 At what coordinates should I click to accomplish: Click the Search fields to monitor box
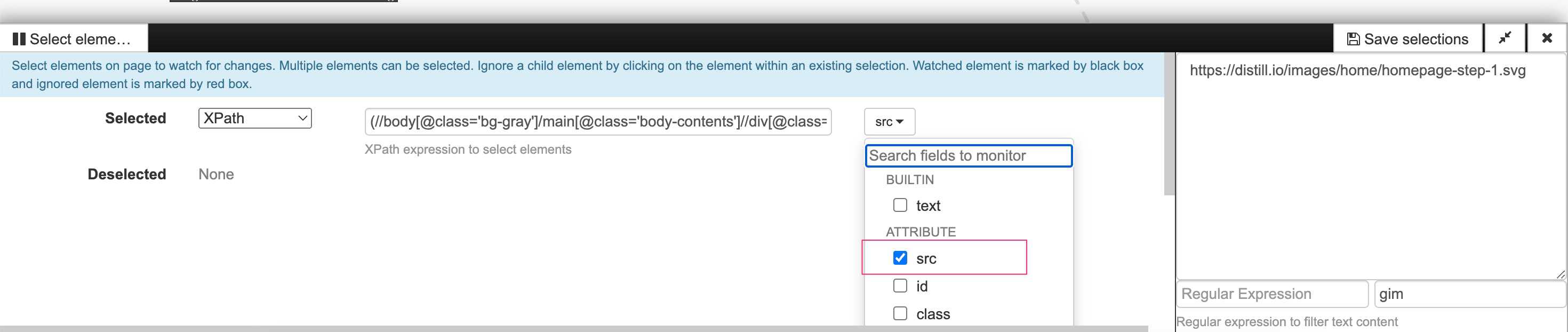[x=968, y=156]
